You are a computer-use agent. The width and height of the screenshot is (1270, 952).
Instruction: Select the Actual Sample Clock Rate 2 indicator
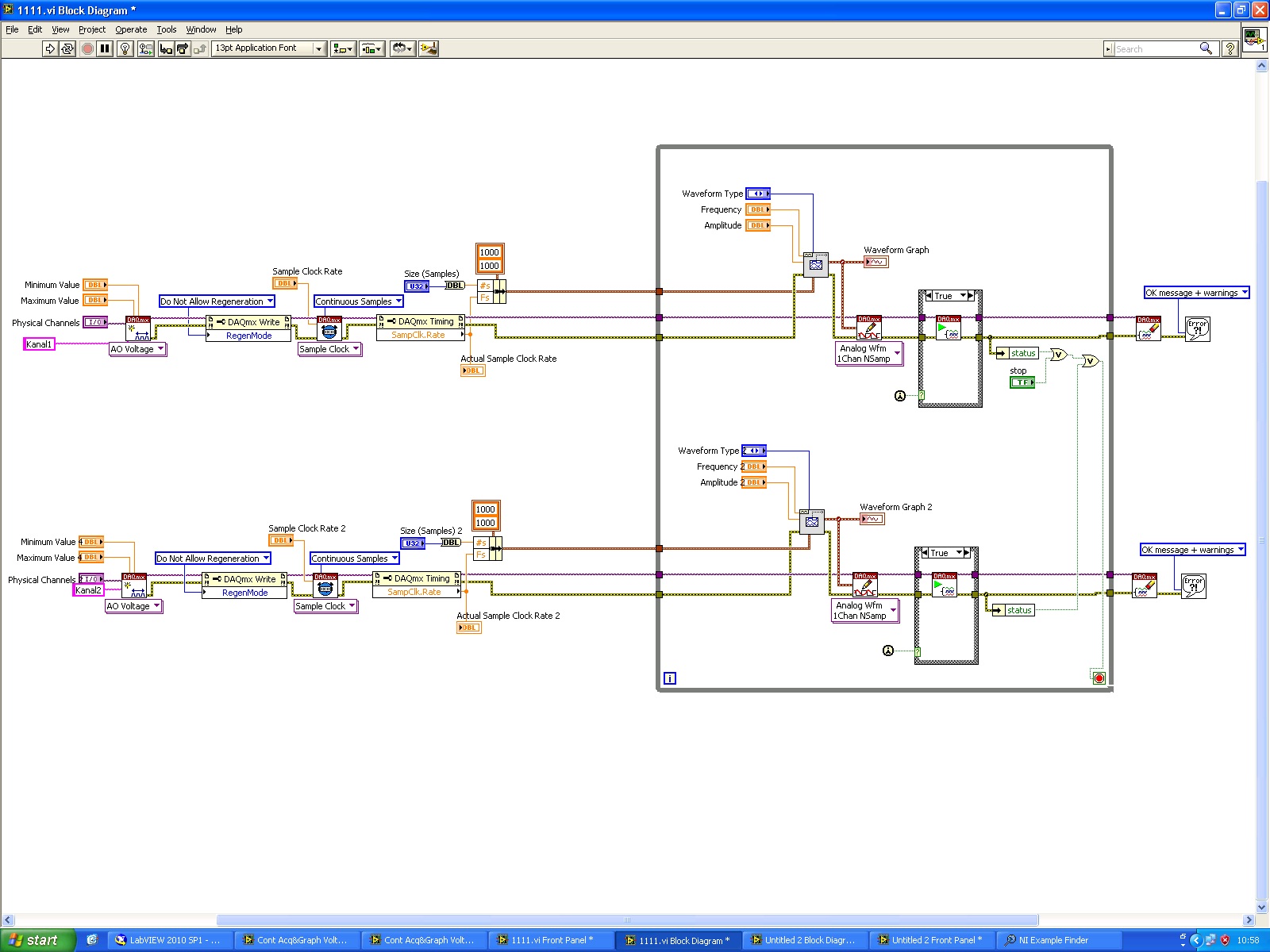click(469, 628)
